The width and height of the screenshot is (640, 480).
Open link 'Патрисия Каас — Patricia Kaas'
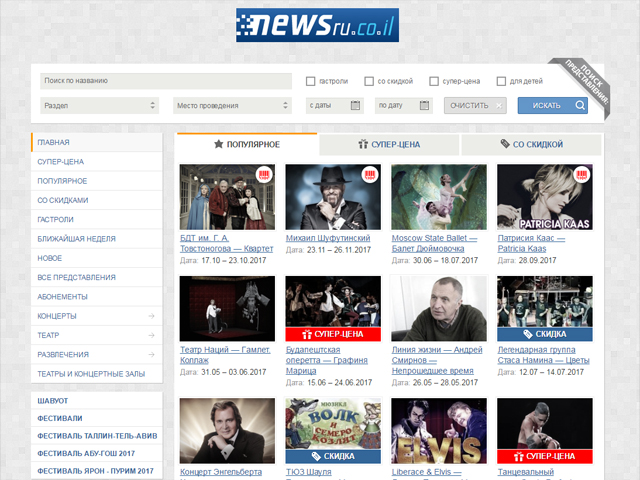coord(531,243)
